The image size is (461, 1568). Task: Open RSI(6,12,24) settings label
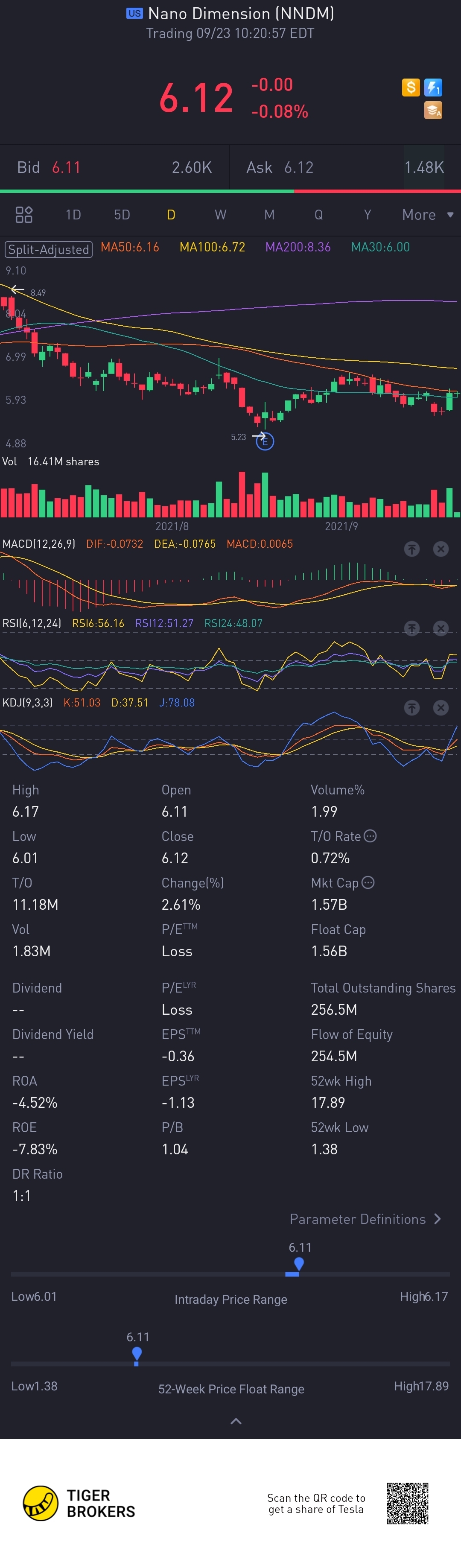pos(32,623)
